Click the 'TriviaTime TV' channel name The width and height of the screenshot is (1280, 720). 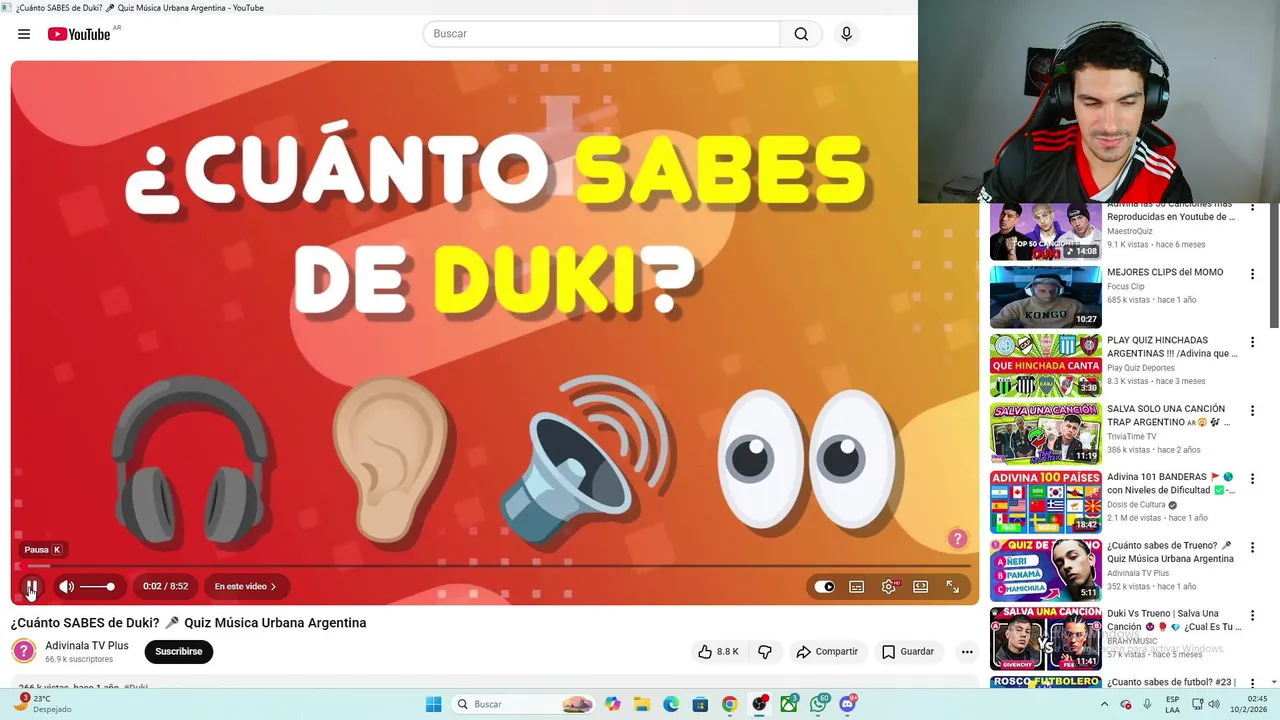[x=1131, y=436]
